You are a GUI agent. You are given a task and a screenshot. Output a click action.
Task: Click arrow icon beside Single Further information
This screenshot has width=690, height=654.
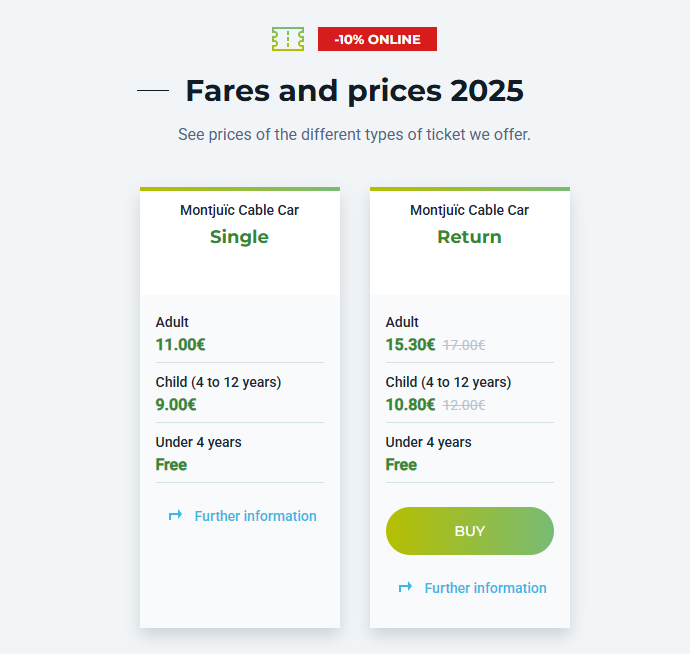[x=175, y=515]
